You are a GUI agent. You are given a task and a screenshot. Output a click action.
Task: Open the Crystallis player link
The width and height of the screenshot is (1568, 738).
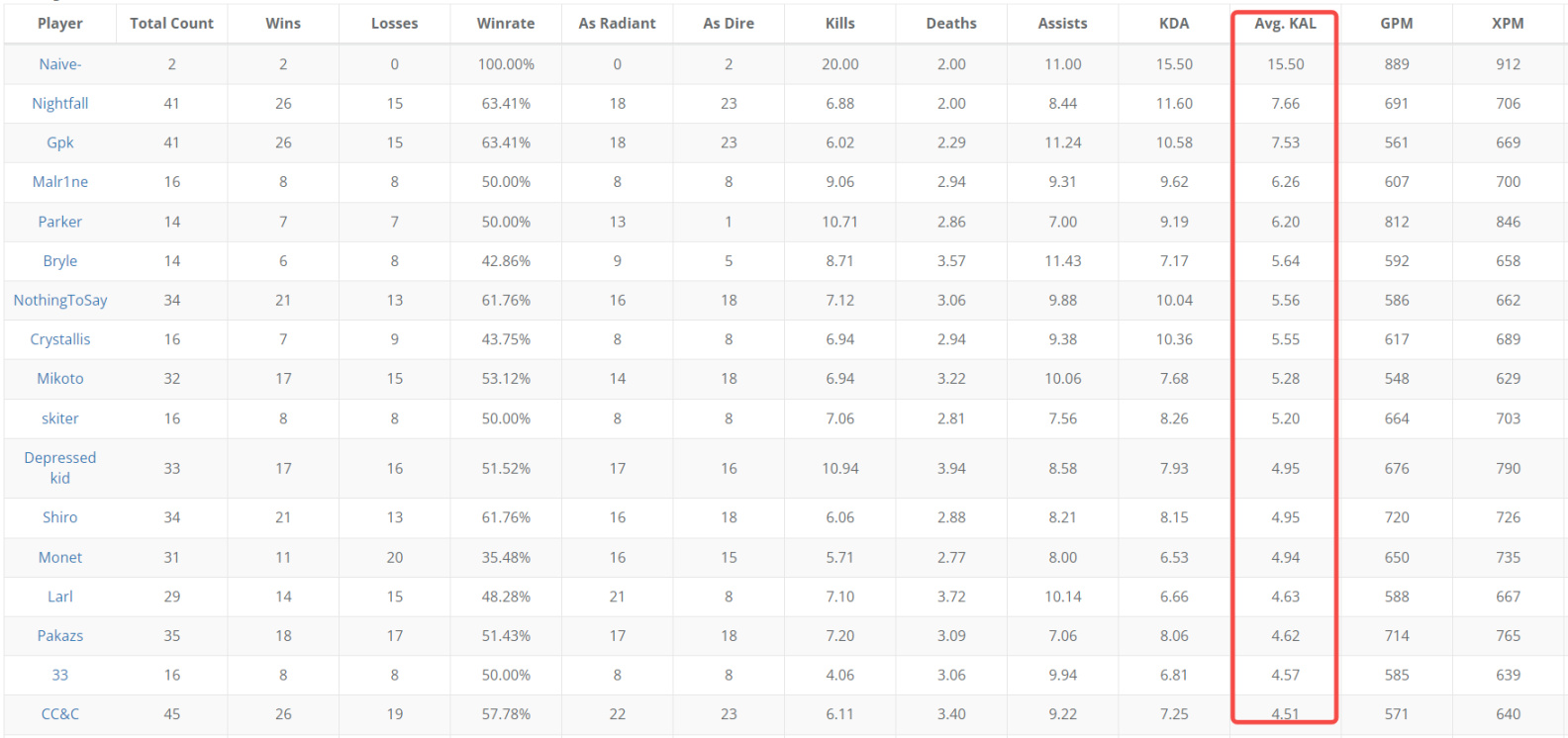[x=60, y=339]
